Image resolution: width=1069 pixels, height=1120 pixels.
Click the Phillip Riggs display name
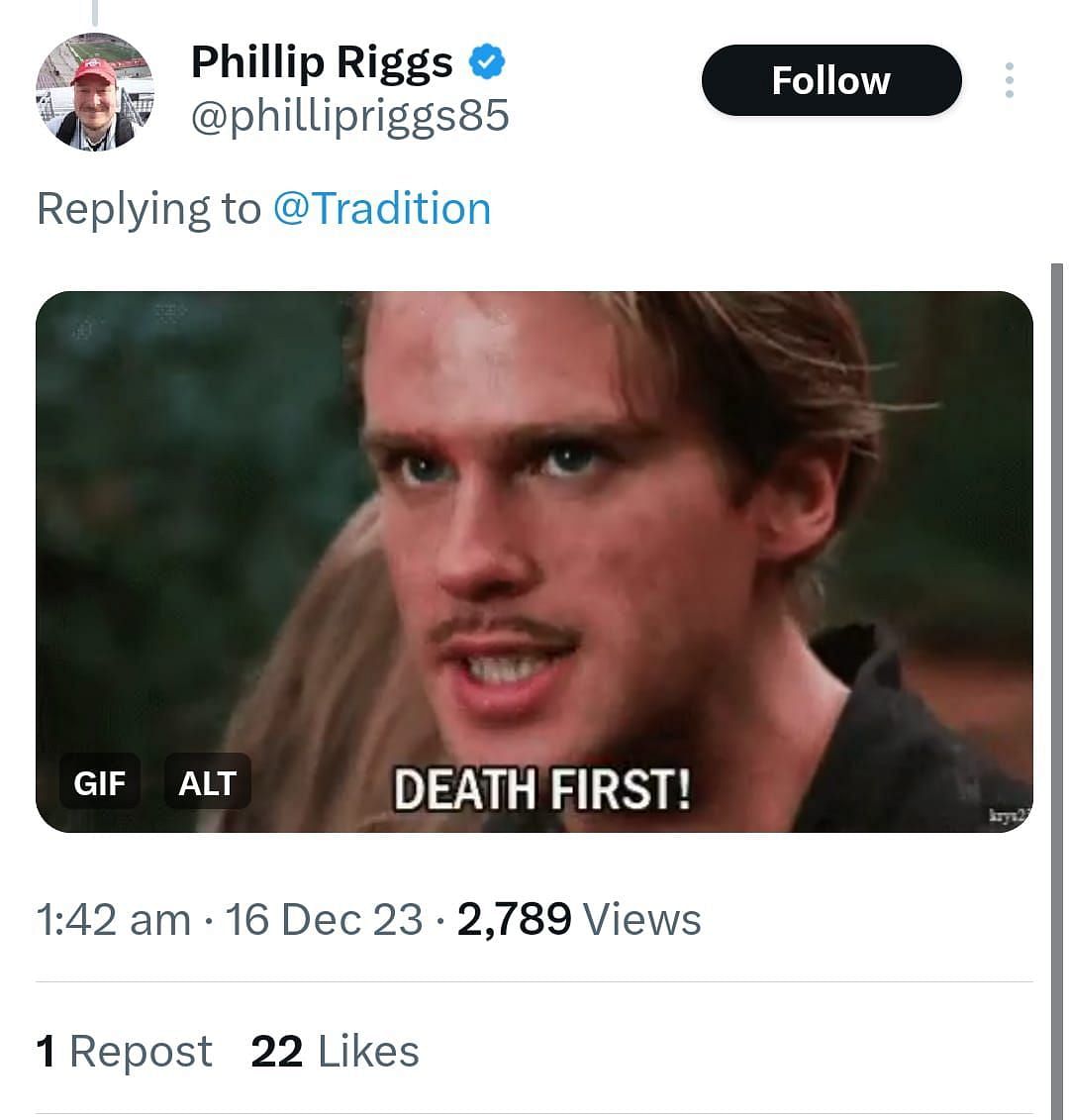(x=322, y=62)
